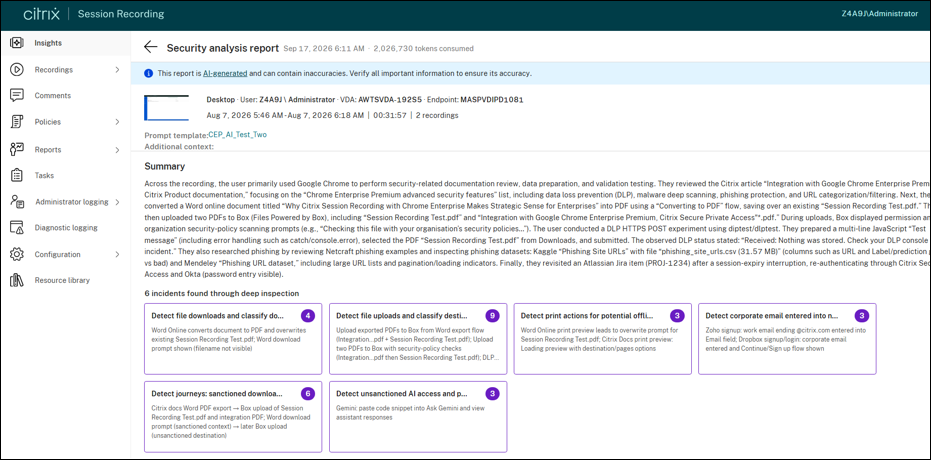Click the Security analysis report title
This screenshot has height=460, width=931.
coord(223,48)
